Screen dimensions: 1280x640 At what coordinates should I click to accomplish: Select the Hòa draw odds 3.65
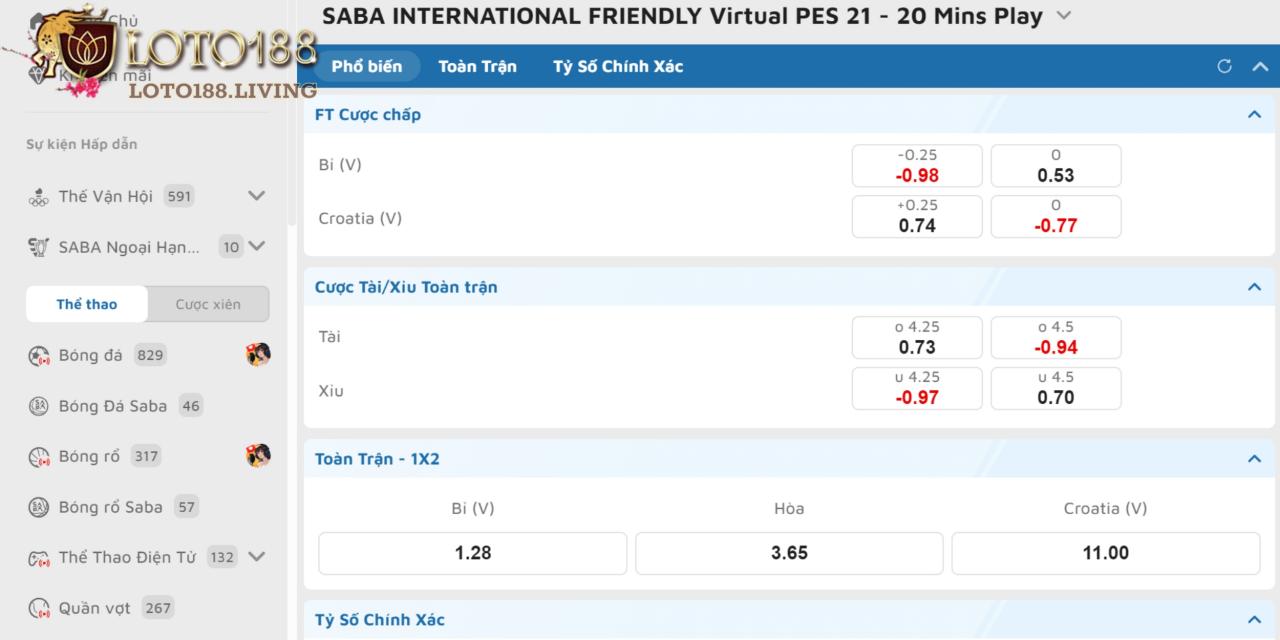click(x=789, y=553)
